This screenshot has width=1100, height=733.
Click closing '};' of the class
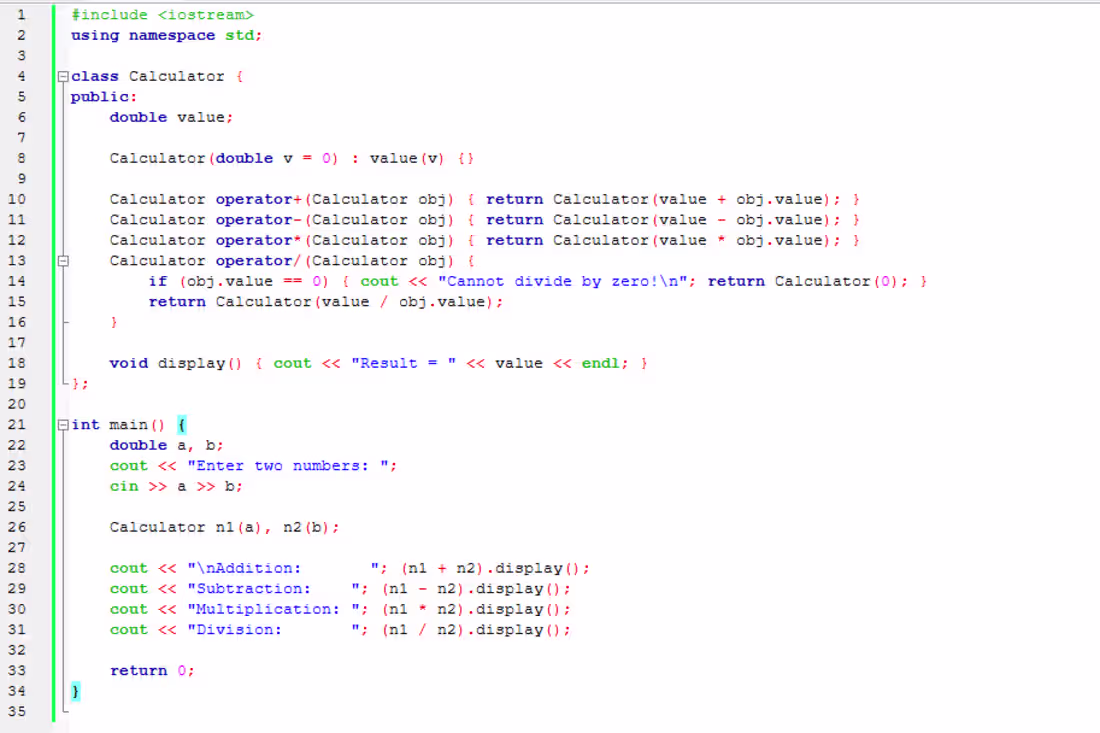(80, 384)
